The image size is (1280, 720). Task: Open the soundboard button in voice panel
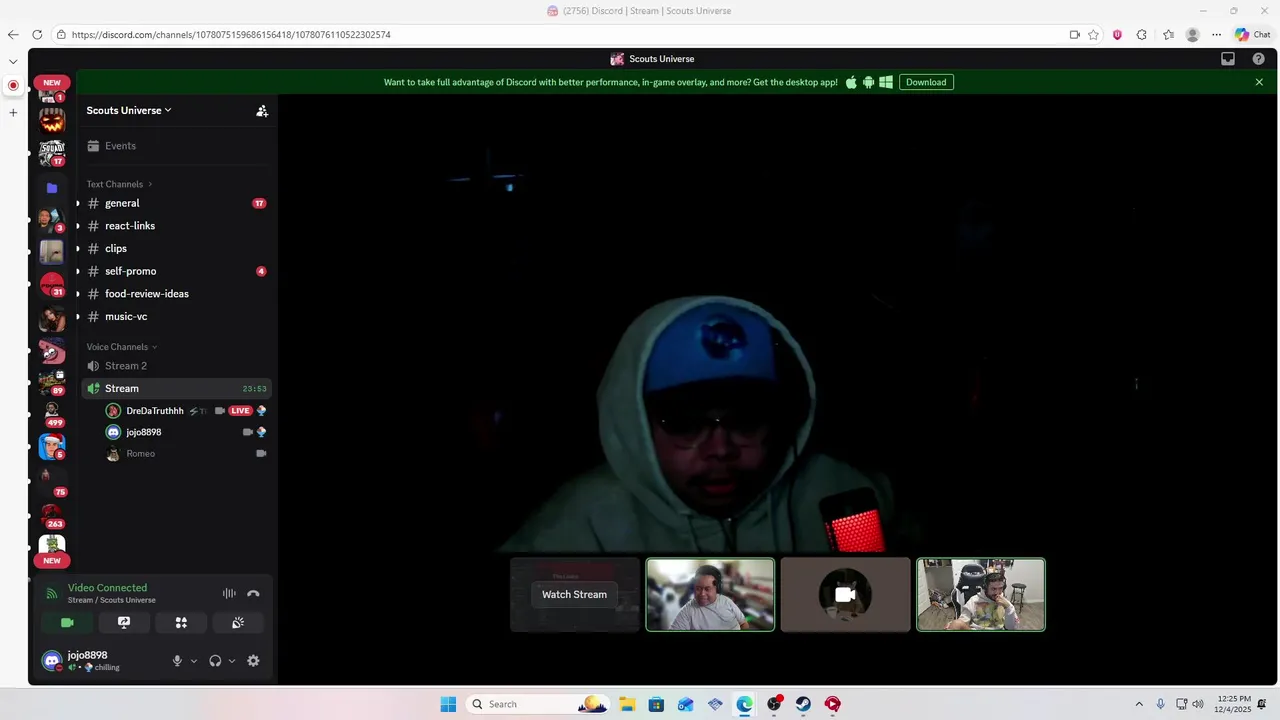click(x=238, y=622)
